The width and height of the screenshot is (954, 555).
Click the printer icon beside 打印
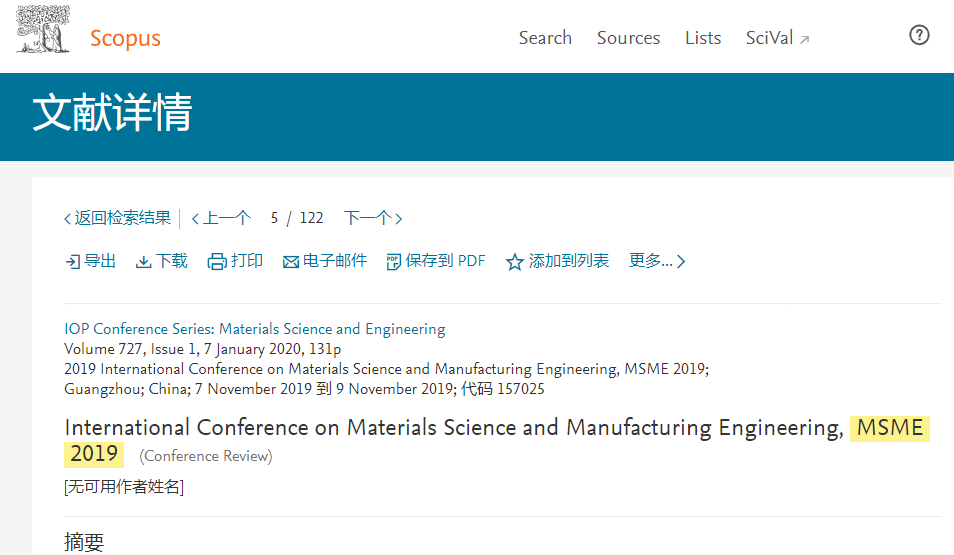217,262
